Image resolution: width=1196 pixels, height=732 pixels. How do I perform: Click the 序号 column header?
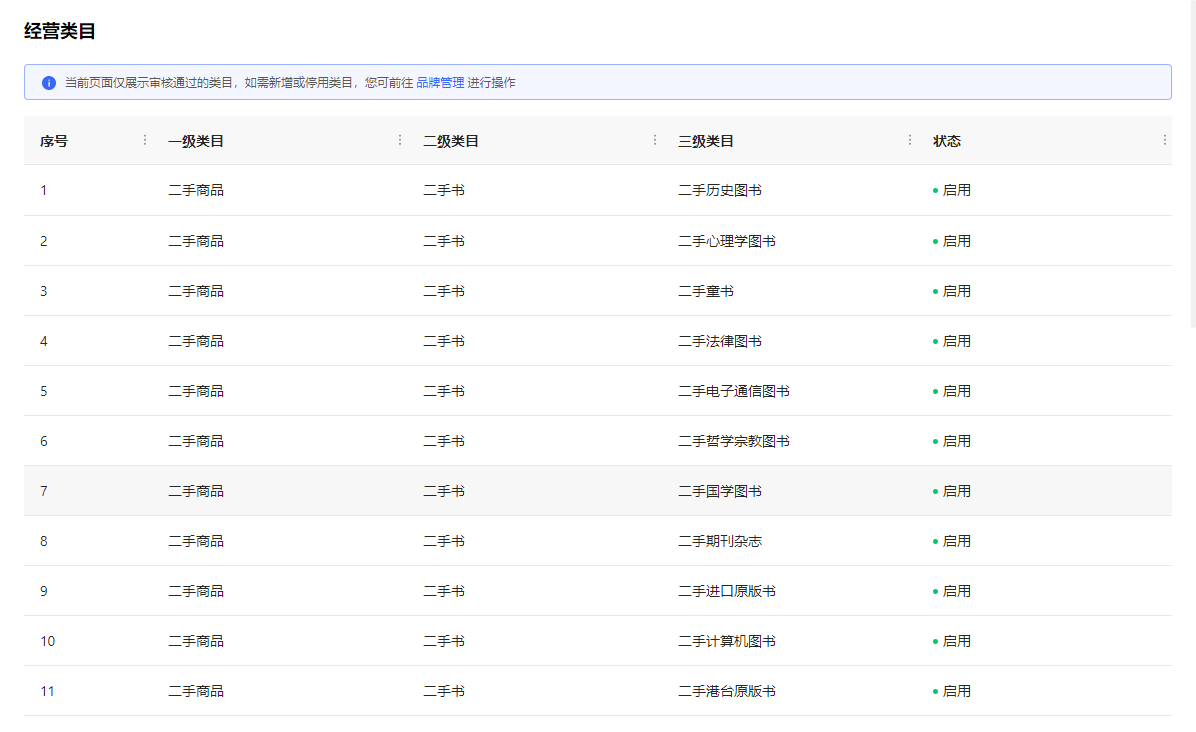pos(54,141)
